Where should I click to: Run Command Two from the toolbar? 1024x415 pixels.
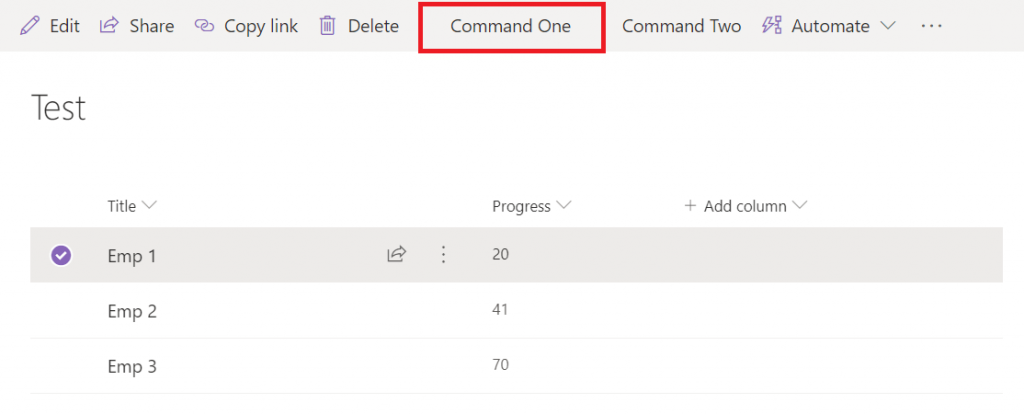click(x=681, y=26)
